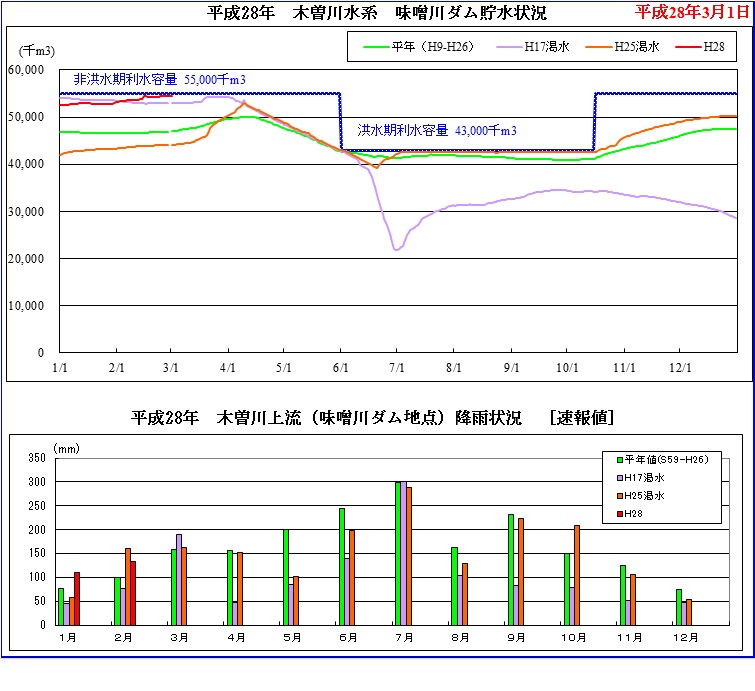Select the 洪水期利水容量 43,000千m3 label

point(437,131)
